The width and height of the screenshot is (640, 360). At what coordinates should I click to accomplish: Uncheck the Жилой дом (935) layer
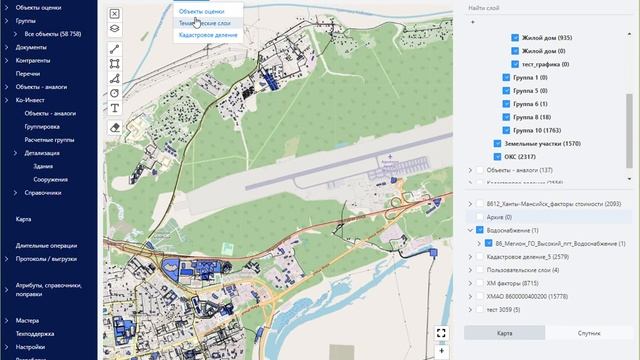click(515, 38)
